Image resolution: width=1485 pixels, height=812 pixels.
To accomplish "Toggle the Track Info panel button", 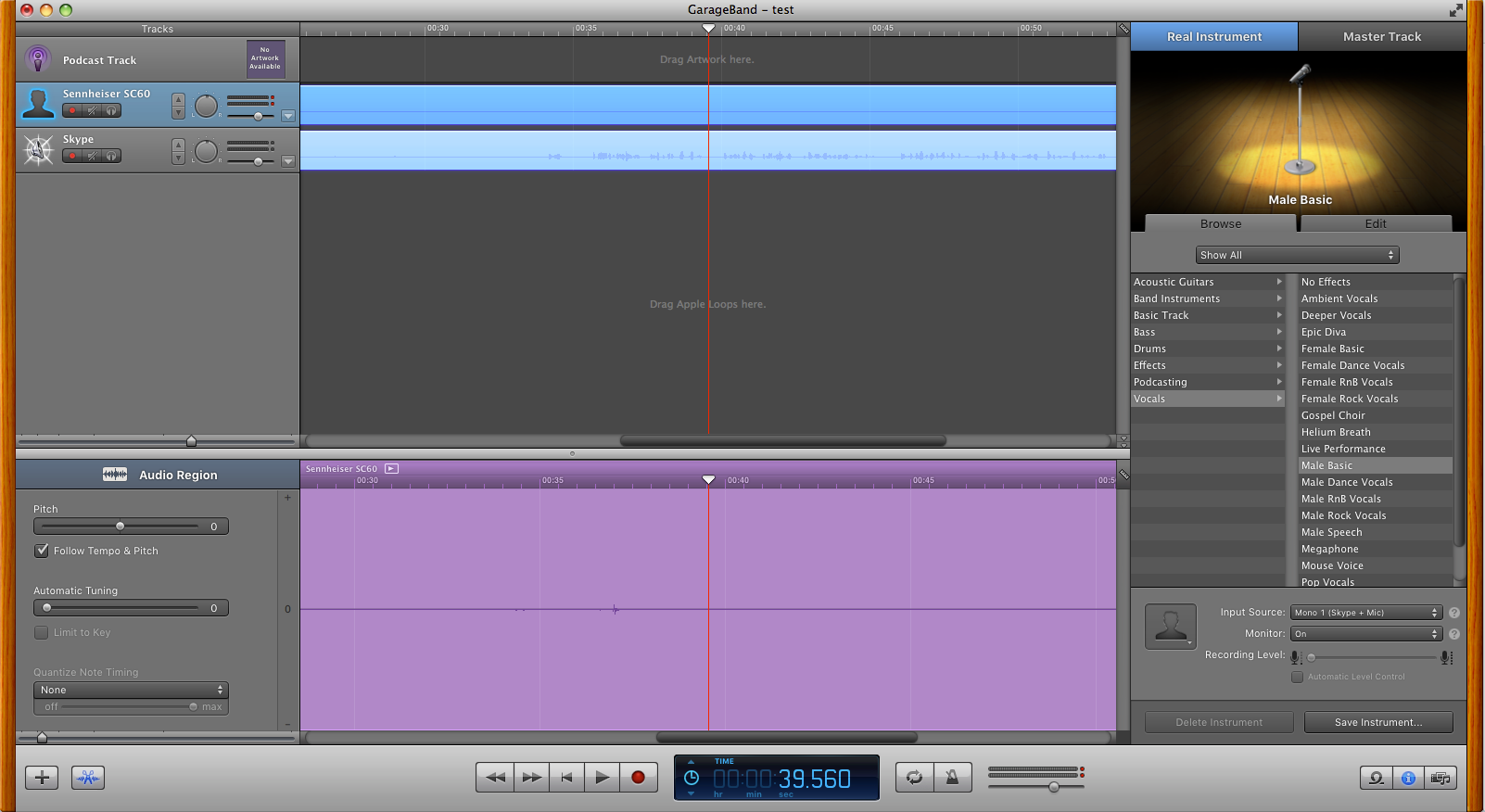I will click(1408, 778).
